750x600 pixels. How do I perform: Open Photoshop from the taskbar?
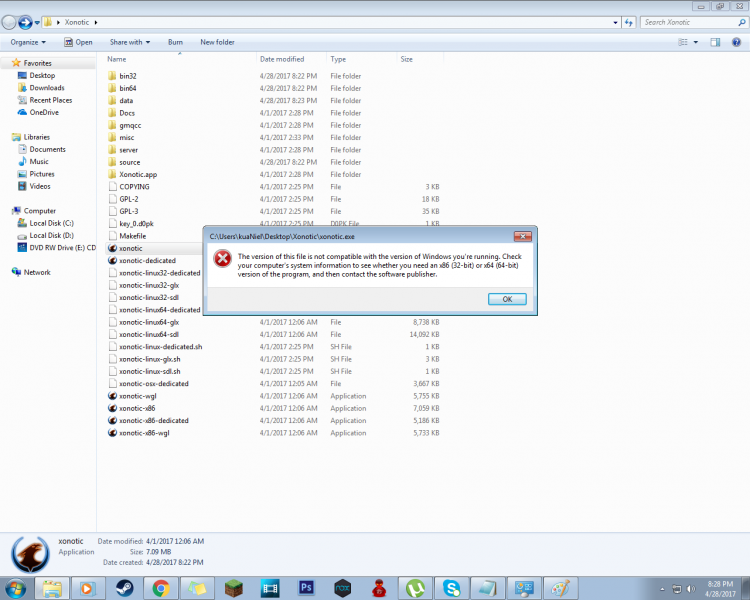[307, 588]
